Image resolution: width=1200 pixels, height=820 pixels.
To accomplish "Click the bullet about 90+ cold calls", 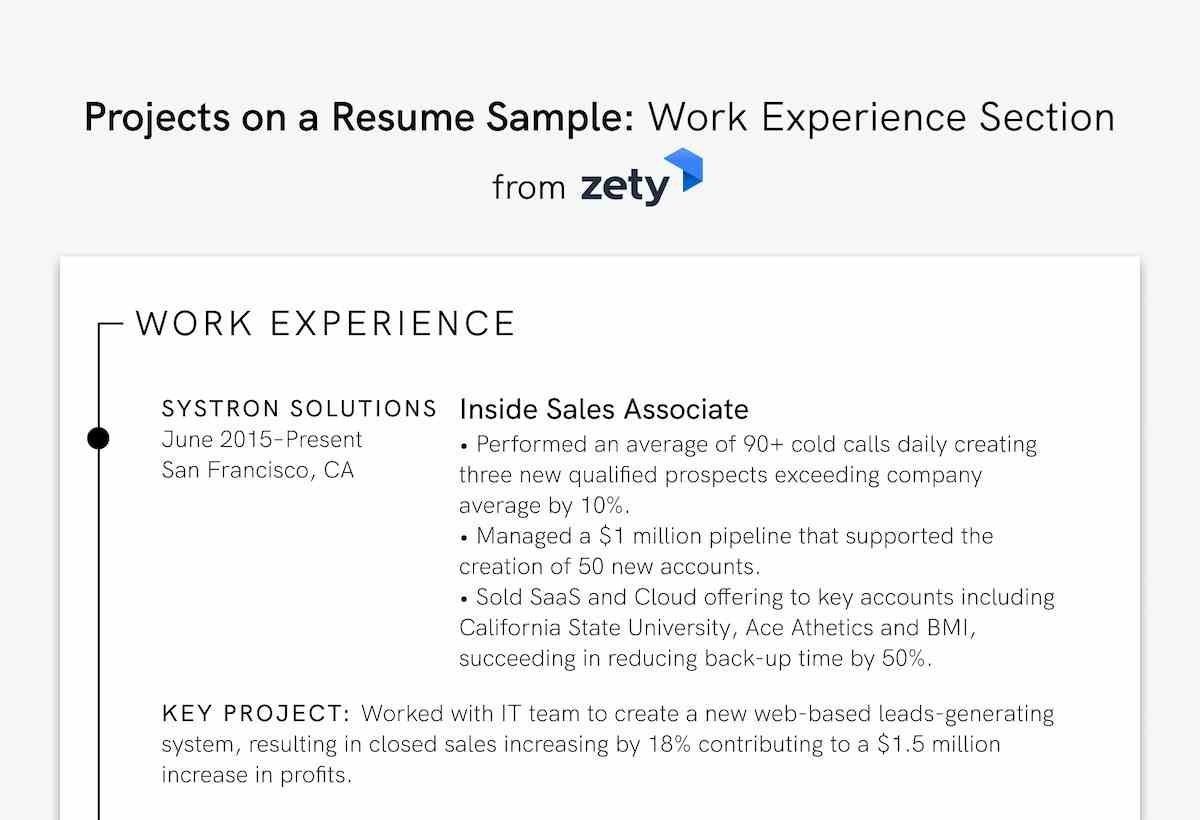I will tap(748, 444).
